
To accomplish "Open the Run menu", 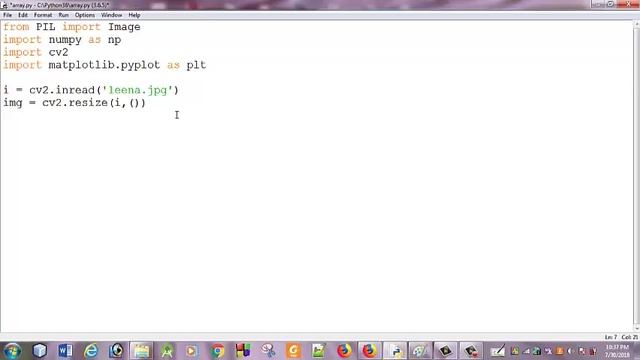I will 64,15.
